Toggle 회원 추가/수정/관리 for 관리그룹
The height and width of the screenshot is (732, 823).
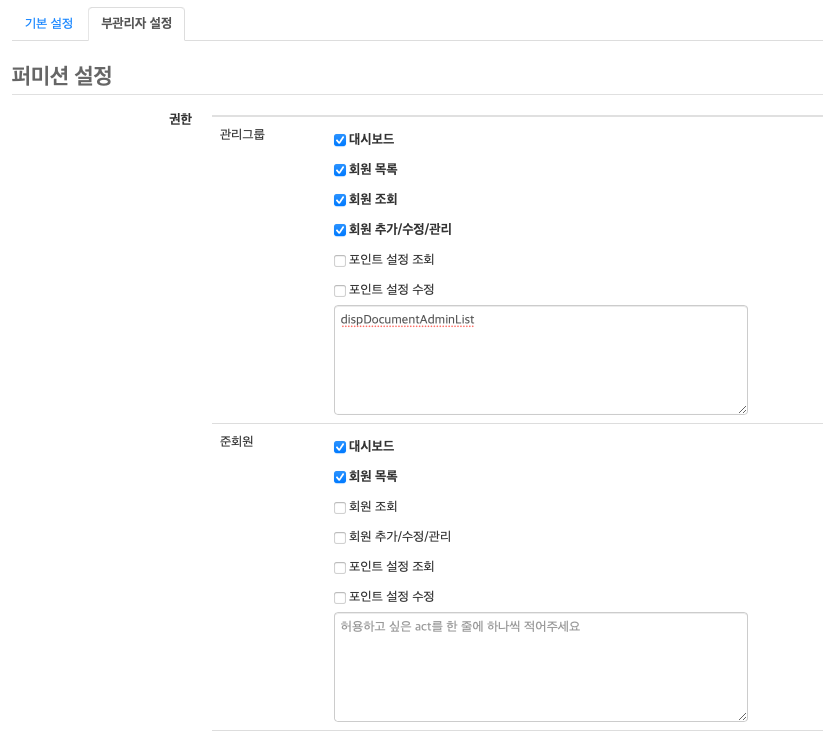click(340, 230)
